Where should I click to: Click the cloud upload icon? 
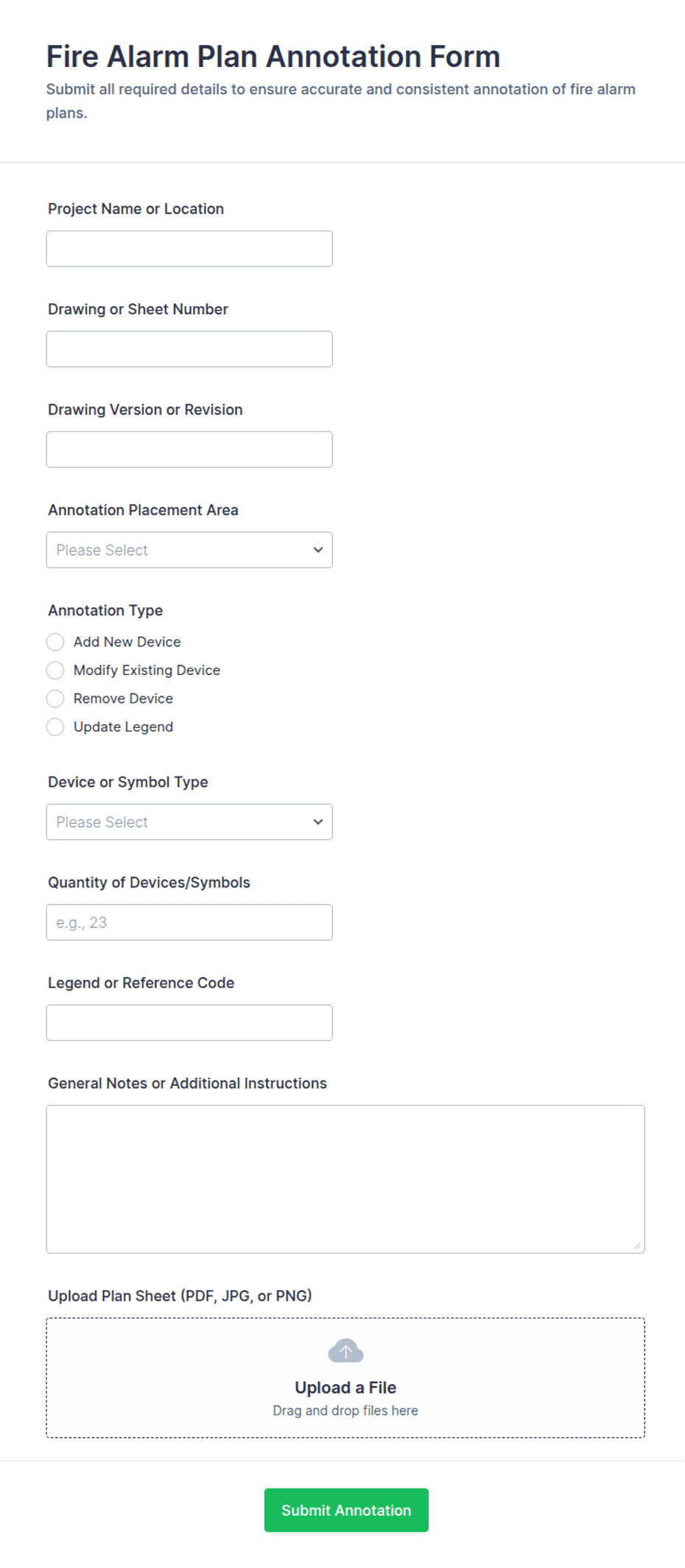345,1350
